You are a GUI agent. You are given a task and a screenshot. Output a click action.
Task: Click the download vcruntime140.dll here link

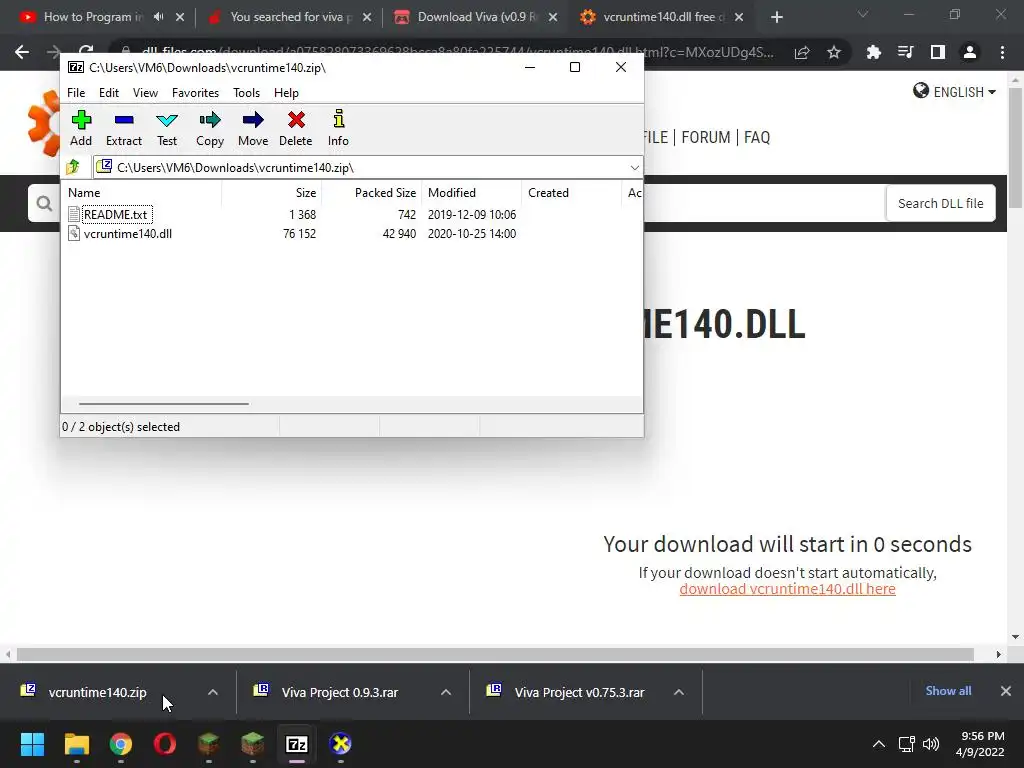coord(788,589)
